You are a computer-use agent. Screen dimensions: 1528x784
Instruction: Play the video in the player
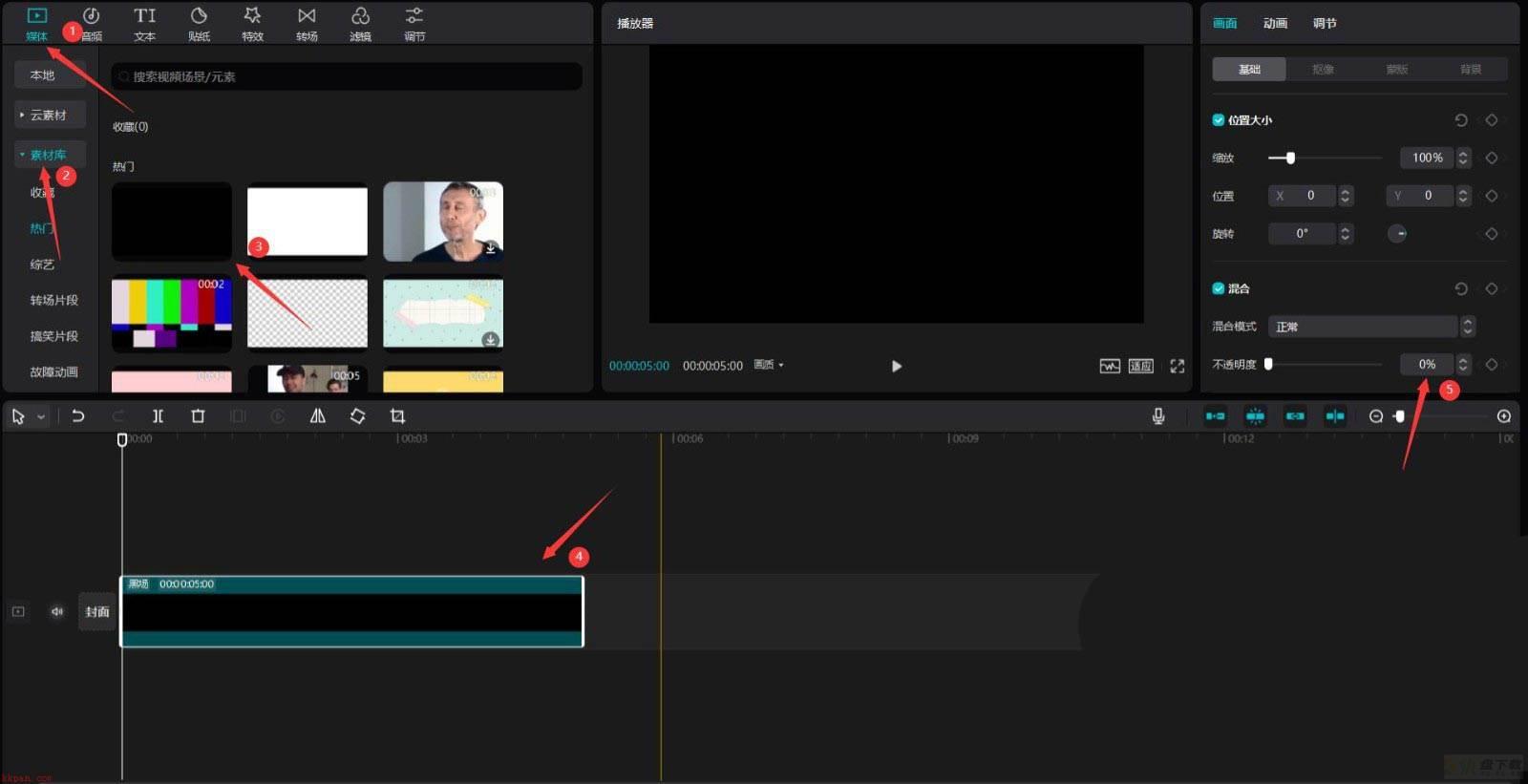(x=896, y=366)
